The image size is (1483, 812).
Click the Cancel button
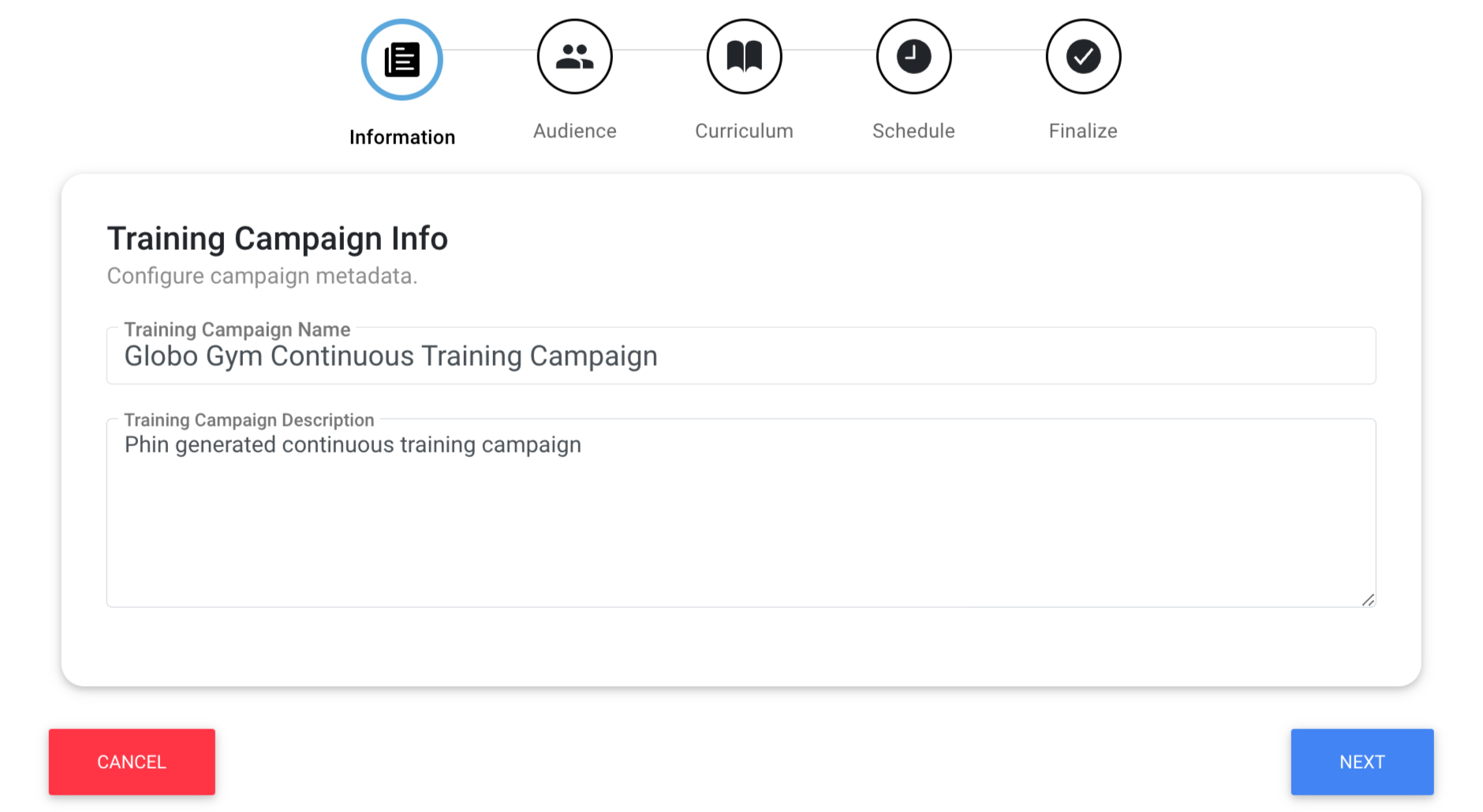(x=131, y=762)
